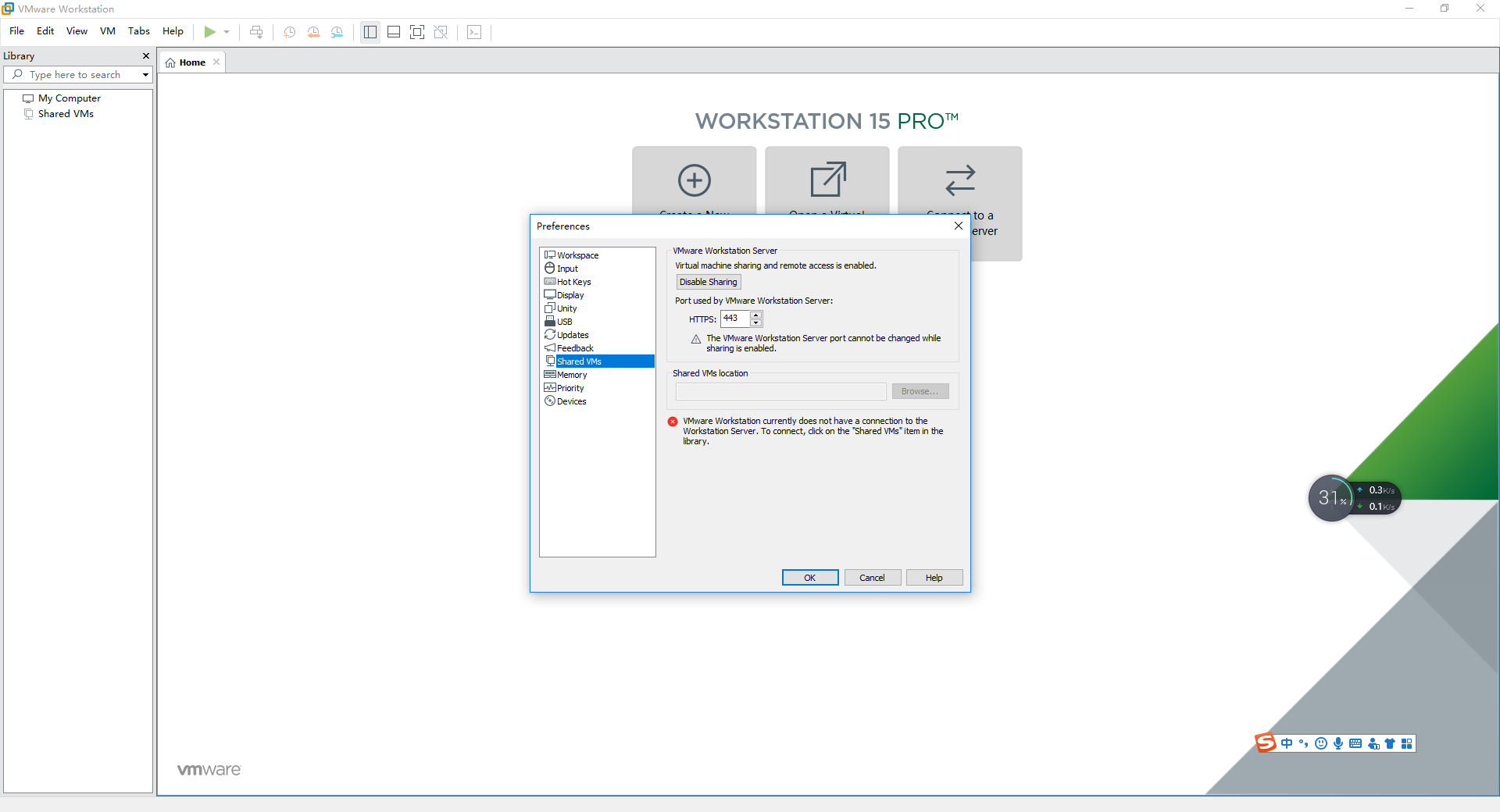Screen dimensions: 1500x812
Task: Open the soft keyboard icon
Action: tap(1355, 743)
